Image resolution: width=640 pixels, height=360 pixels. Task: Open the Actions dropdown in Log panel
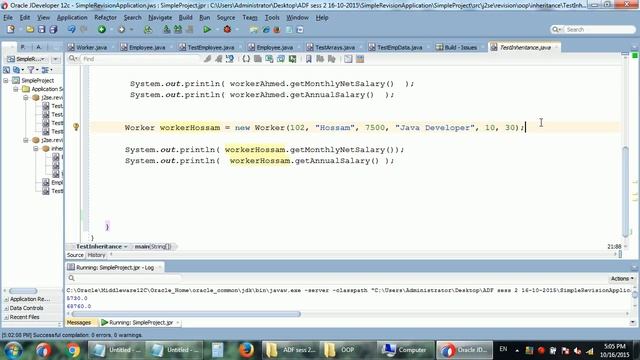click(622, 278)
